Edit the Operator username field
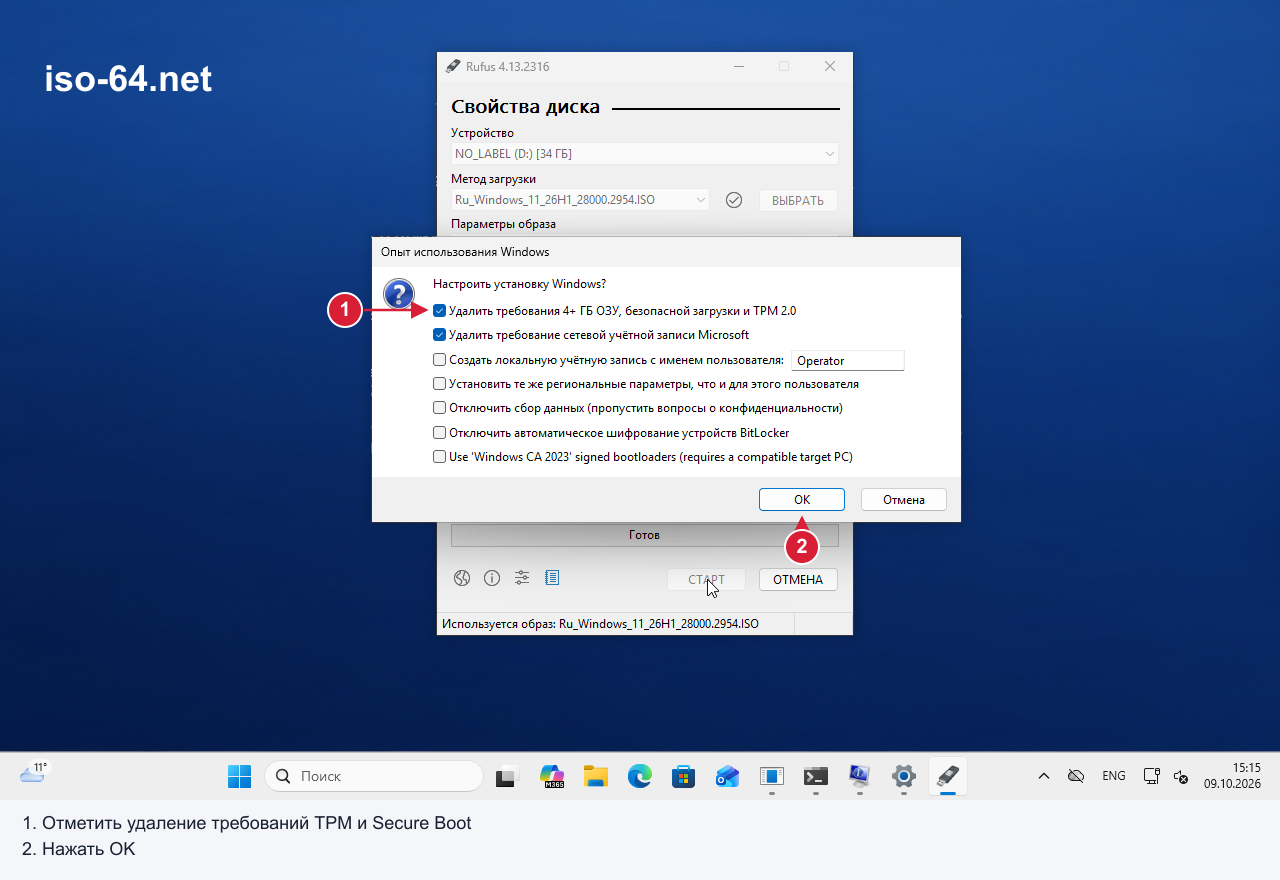Screen dimensions: 1280x880 (848, 361)
